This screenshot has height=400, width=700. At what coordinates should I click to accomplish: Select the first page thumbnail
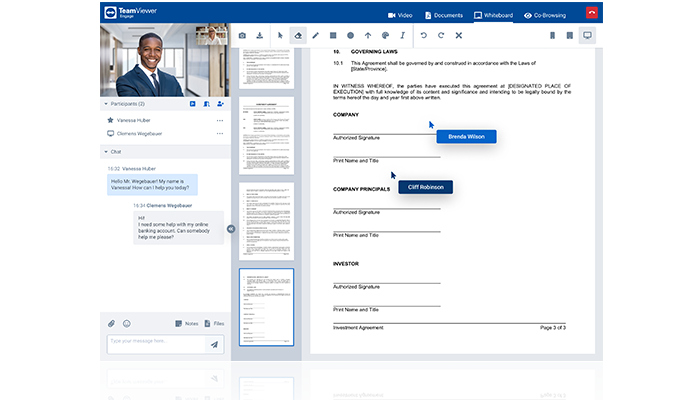tap(267, 68)
